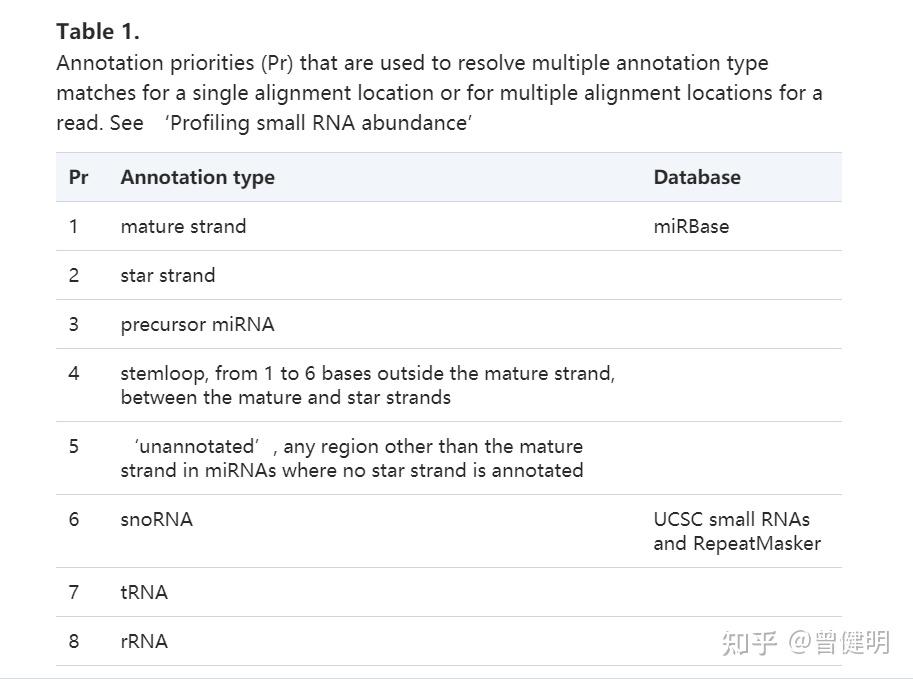The height and width of the screenshot is (679, 913).
Task: Click the 'Pr' column header
Action: click(x=78, y=177)
